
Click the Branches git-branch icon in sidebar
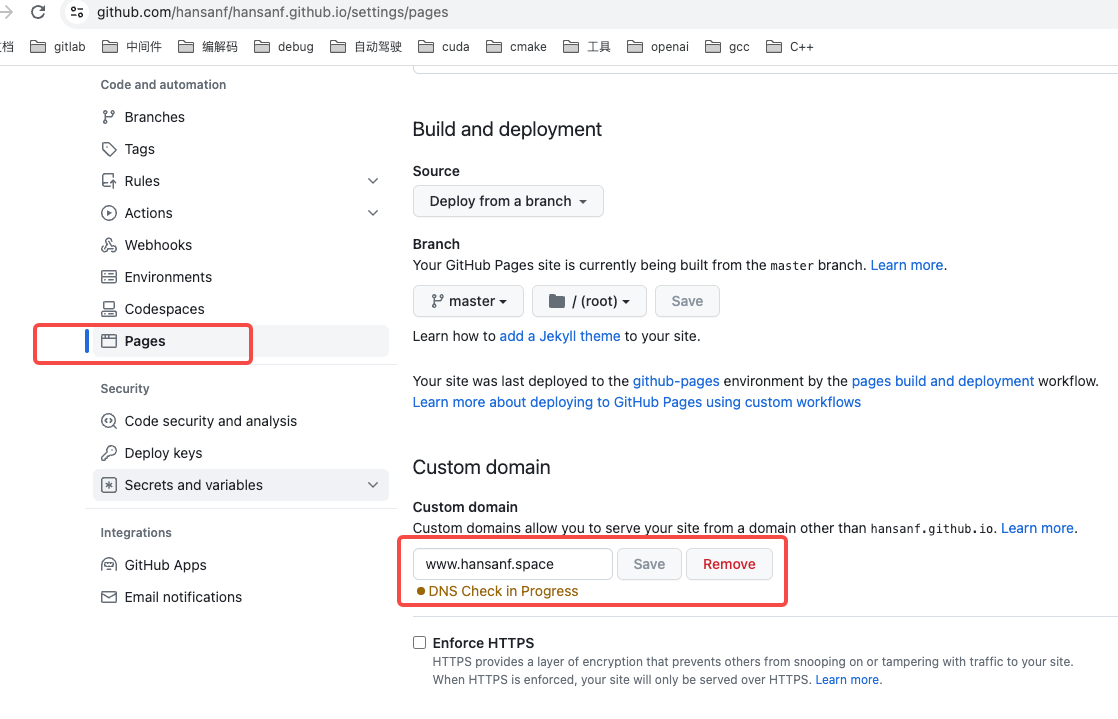(108, 117)
